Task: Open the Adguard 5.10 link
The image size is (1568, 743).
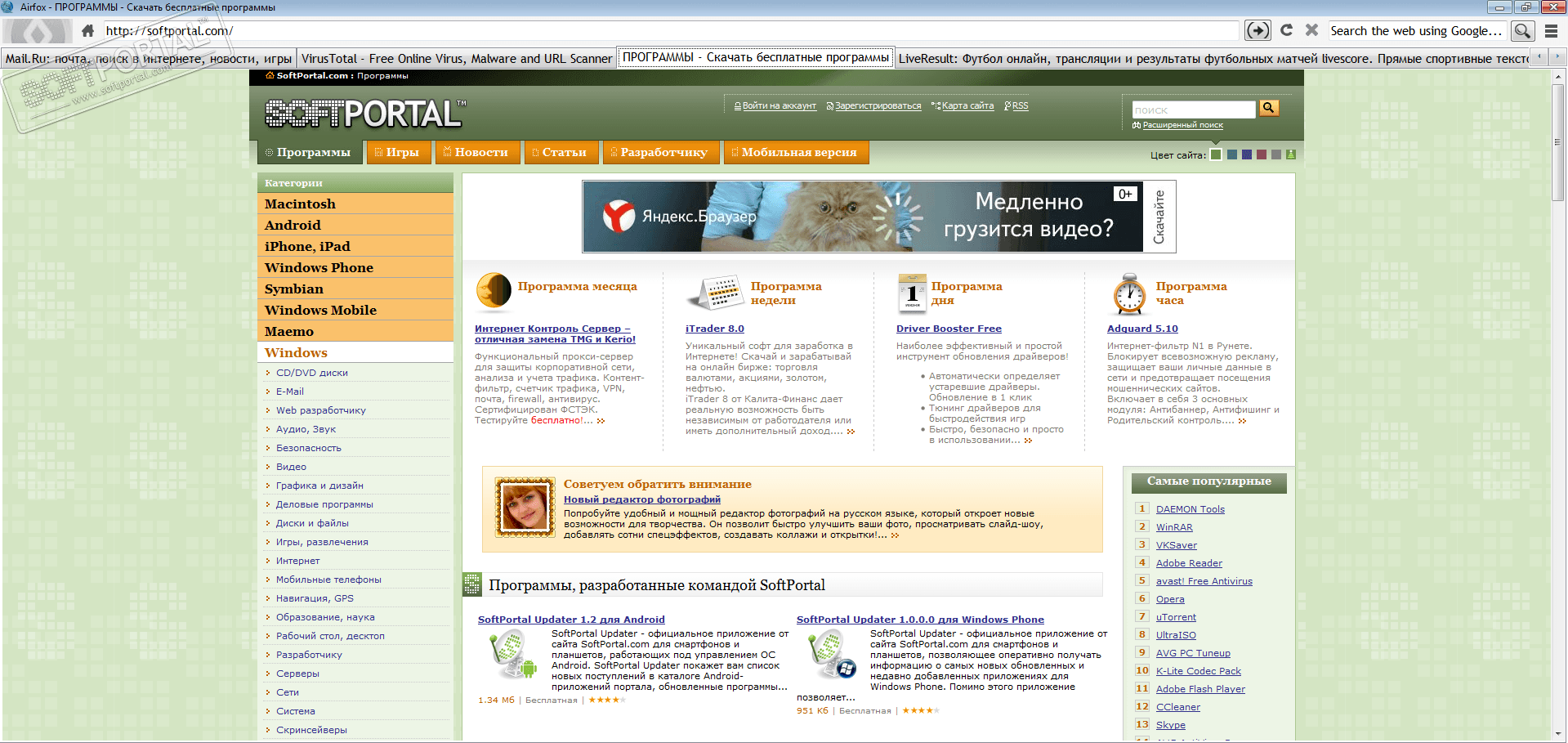Action: [x=1142, y=329]
